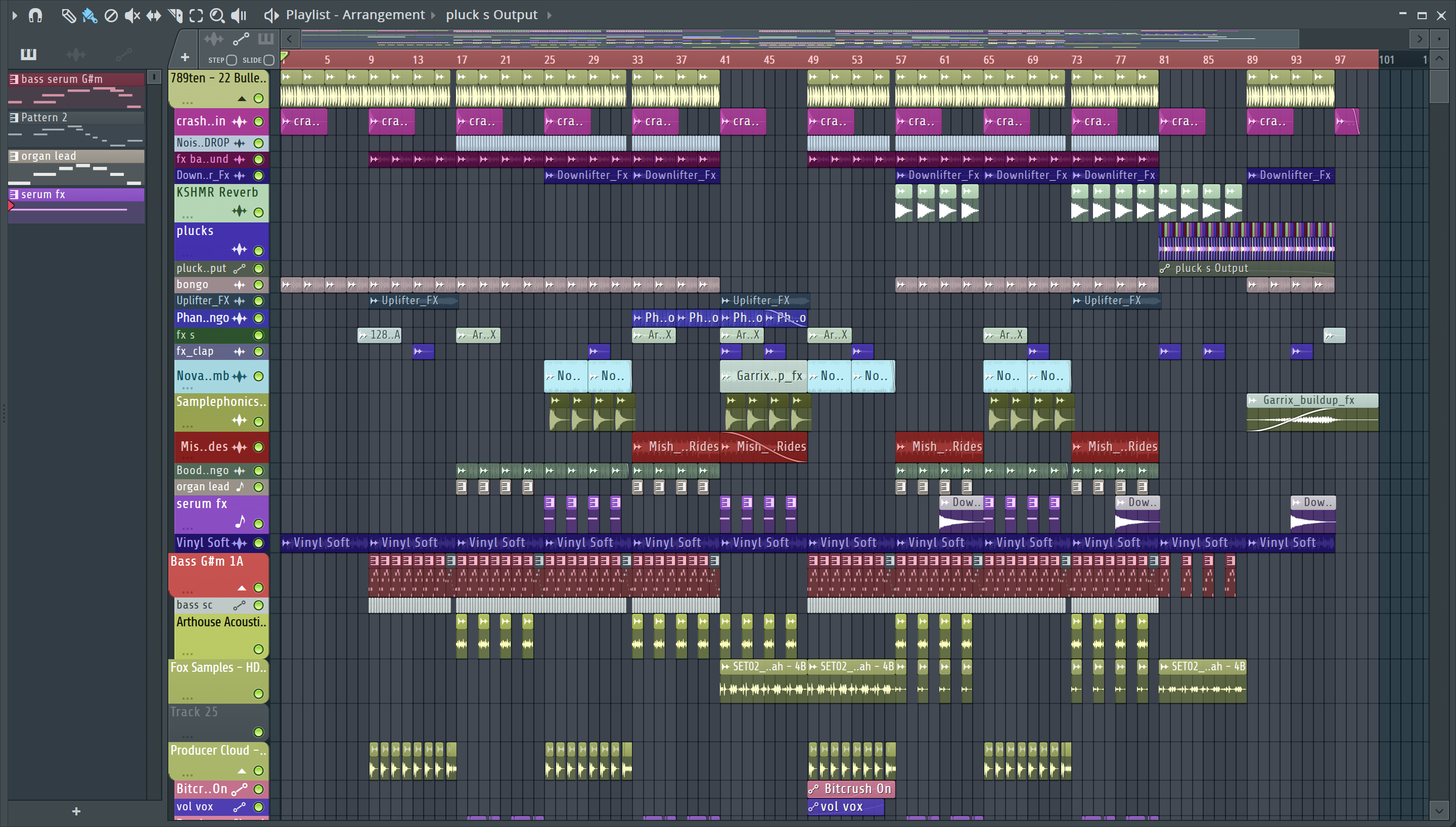The height and width of the screenshot is (827, 1456).
Task: Open the 'pluck s Output' breadcrumb
Action: pyautogui.click(x=491, y=15)
